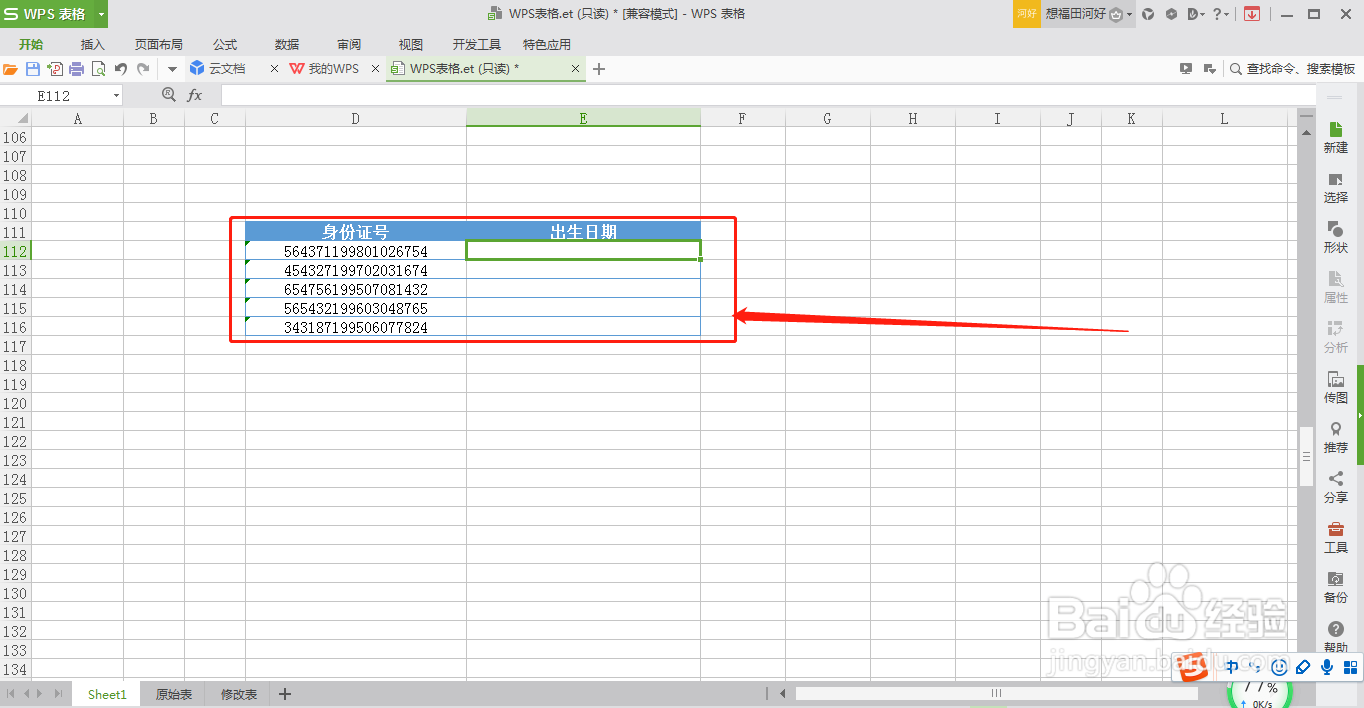Click the red download box icon
Viewport: 1364px width, 708px height.
point(1251,14)
